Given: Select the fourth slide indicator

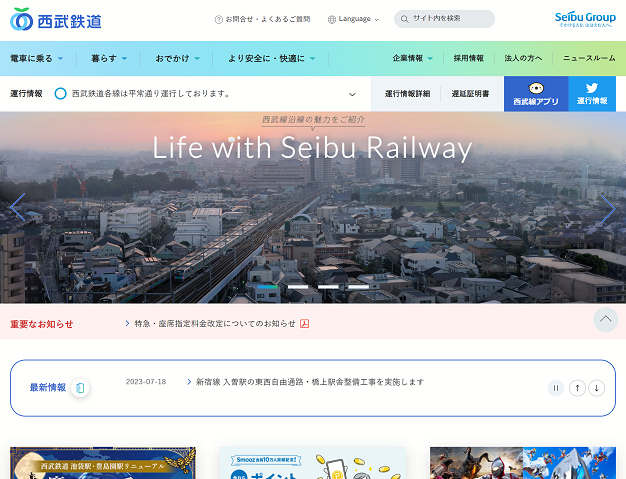Looking at the screenshot, I should [x=359, y=287].
